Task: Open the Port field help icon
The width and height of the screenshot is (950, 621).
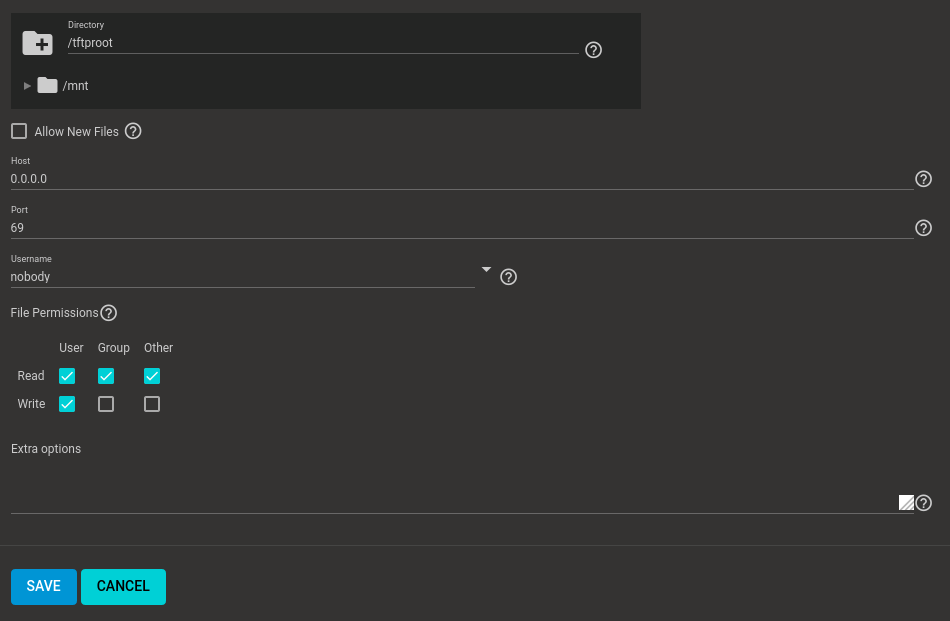Action: pyautogui.click(x=923, y=228)
